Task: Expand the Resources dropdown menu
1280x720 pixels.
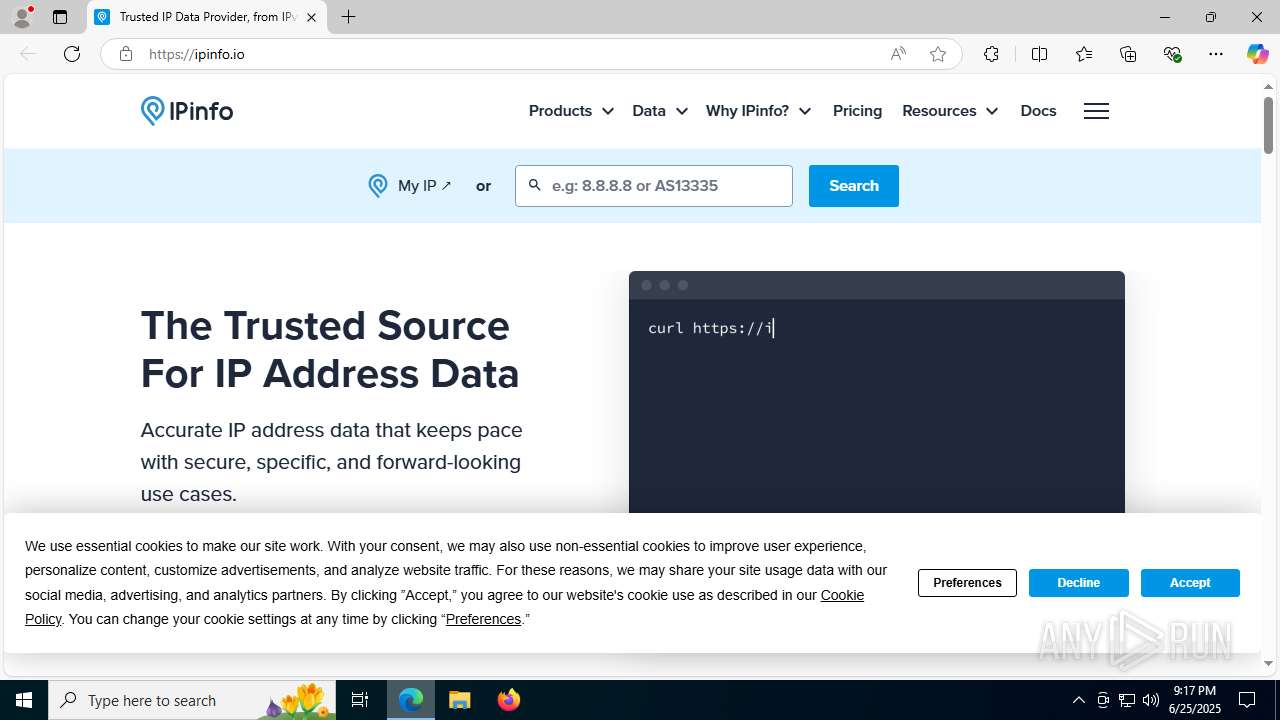Action: point(950,111)
